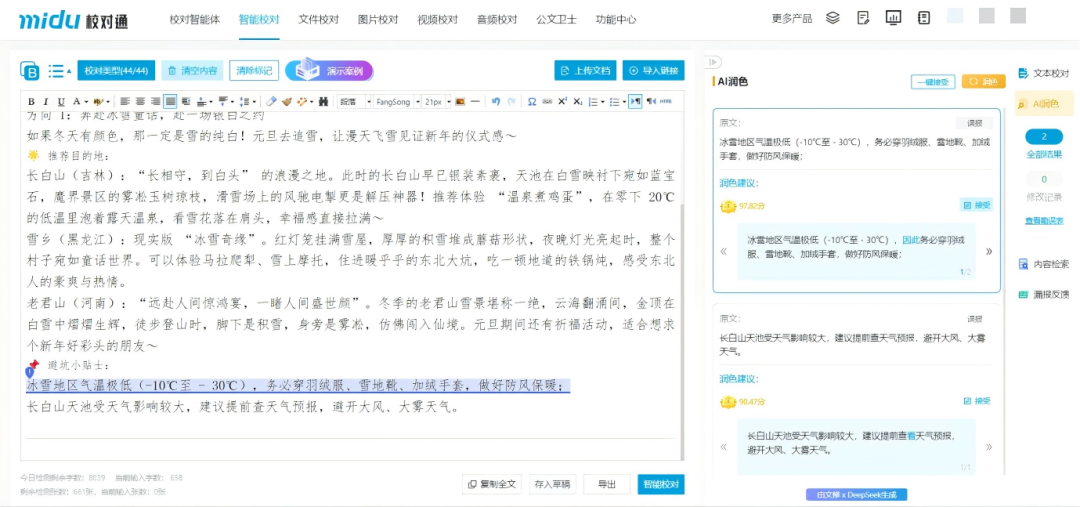Accept the 97.82分 polishing suggestion
The height and width of the screenshot is (507, 1080).
[976, 205]
